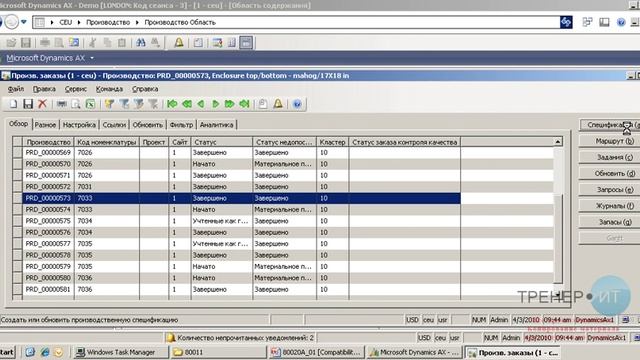Open navigation history dropdown beside back button
Image resolution: width=640 pixels, height=360 pixels.
(x=24, y=22)
